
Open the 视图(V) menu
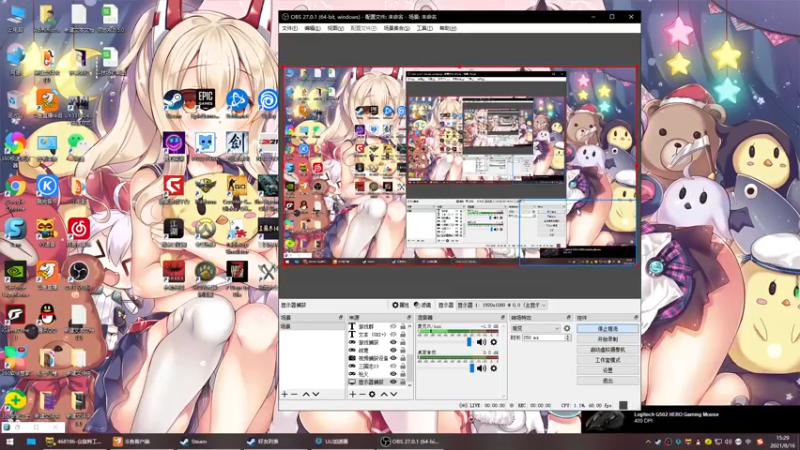click(335, 29)
